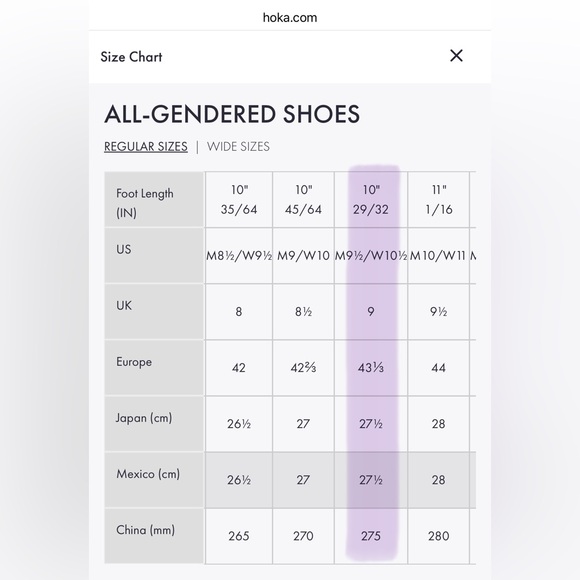Select the US row header
Screen dimensions: 580x580
pyautogui.click(x=154, y=256)
